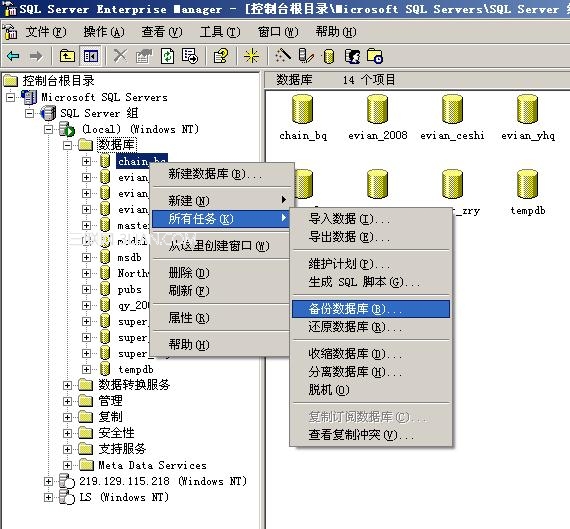Choose 分离数据库(H)... in submenu
This screenshot has width=570, height=529.
(371, 372)
